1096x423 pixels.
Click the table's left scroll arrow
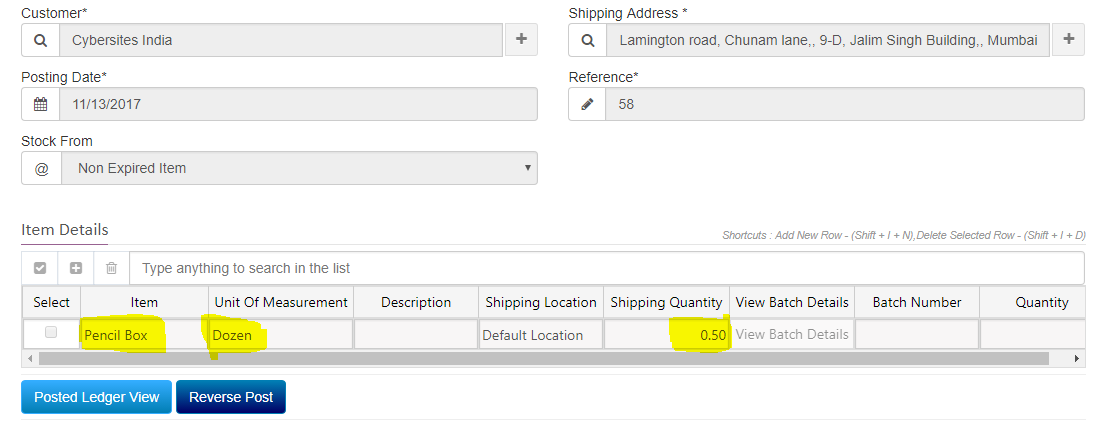click(x=29, y=359)
